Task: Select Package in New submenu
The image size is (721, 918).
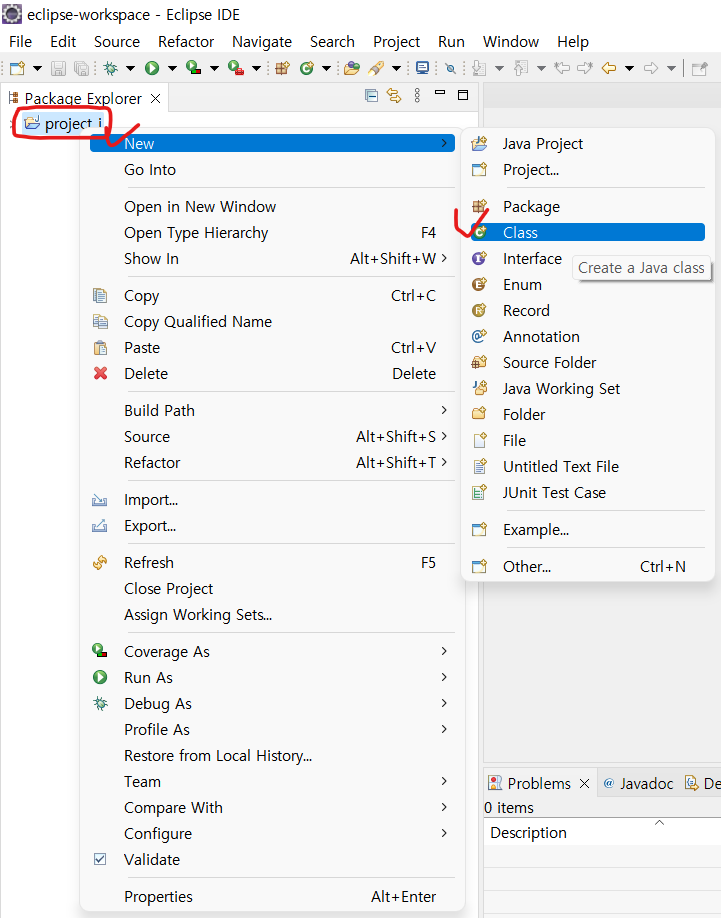Action: (x=588, y=207)
